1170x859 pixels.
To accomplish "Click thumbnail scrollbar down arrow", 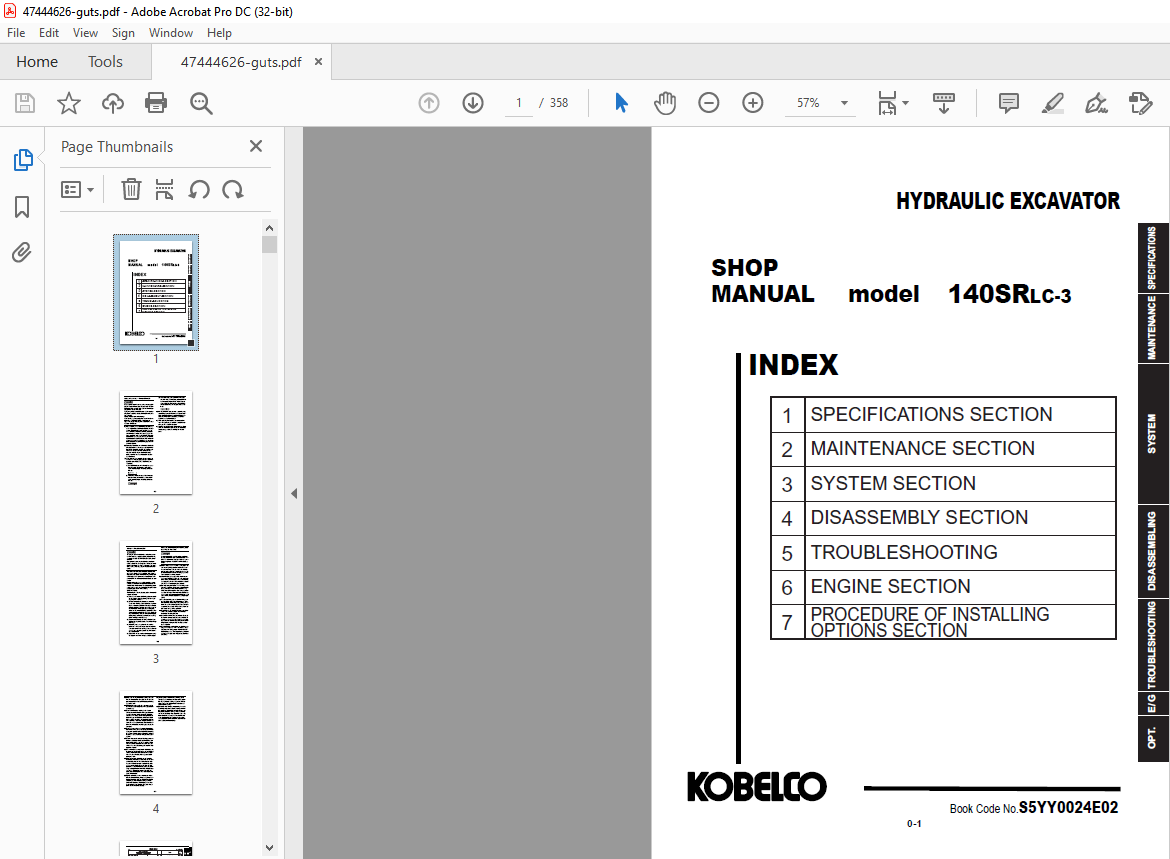I will click(x=269, y=848).
